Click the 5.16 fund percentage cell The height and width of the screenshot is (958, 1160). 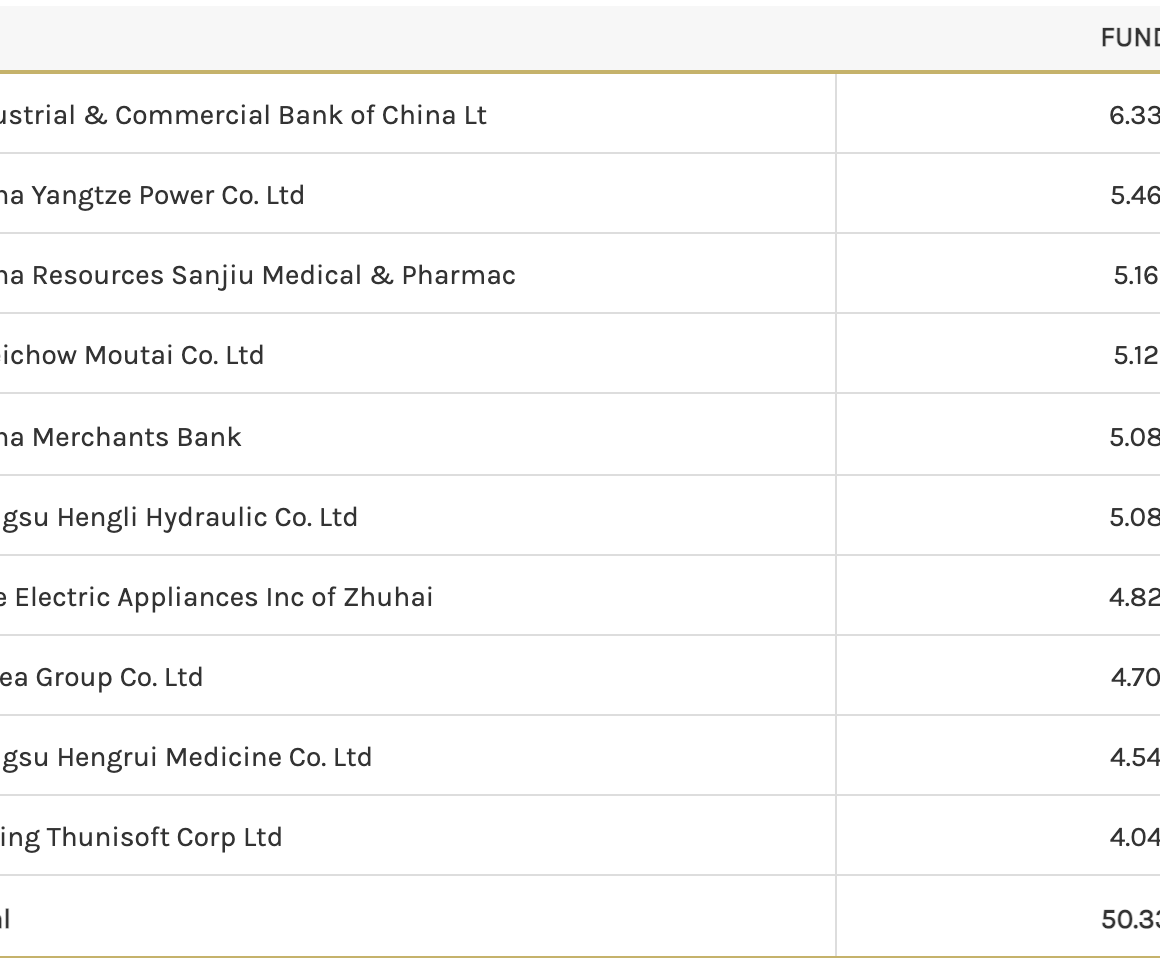coord(1136,275)
